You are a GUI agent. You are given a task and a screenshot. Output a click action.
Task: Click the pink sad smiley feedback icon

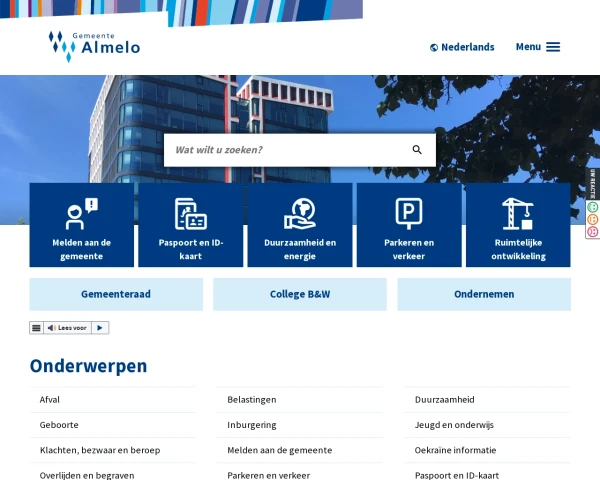pyautogui.click(x=593, y=232)
